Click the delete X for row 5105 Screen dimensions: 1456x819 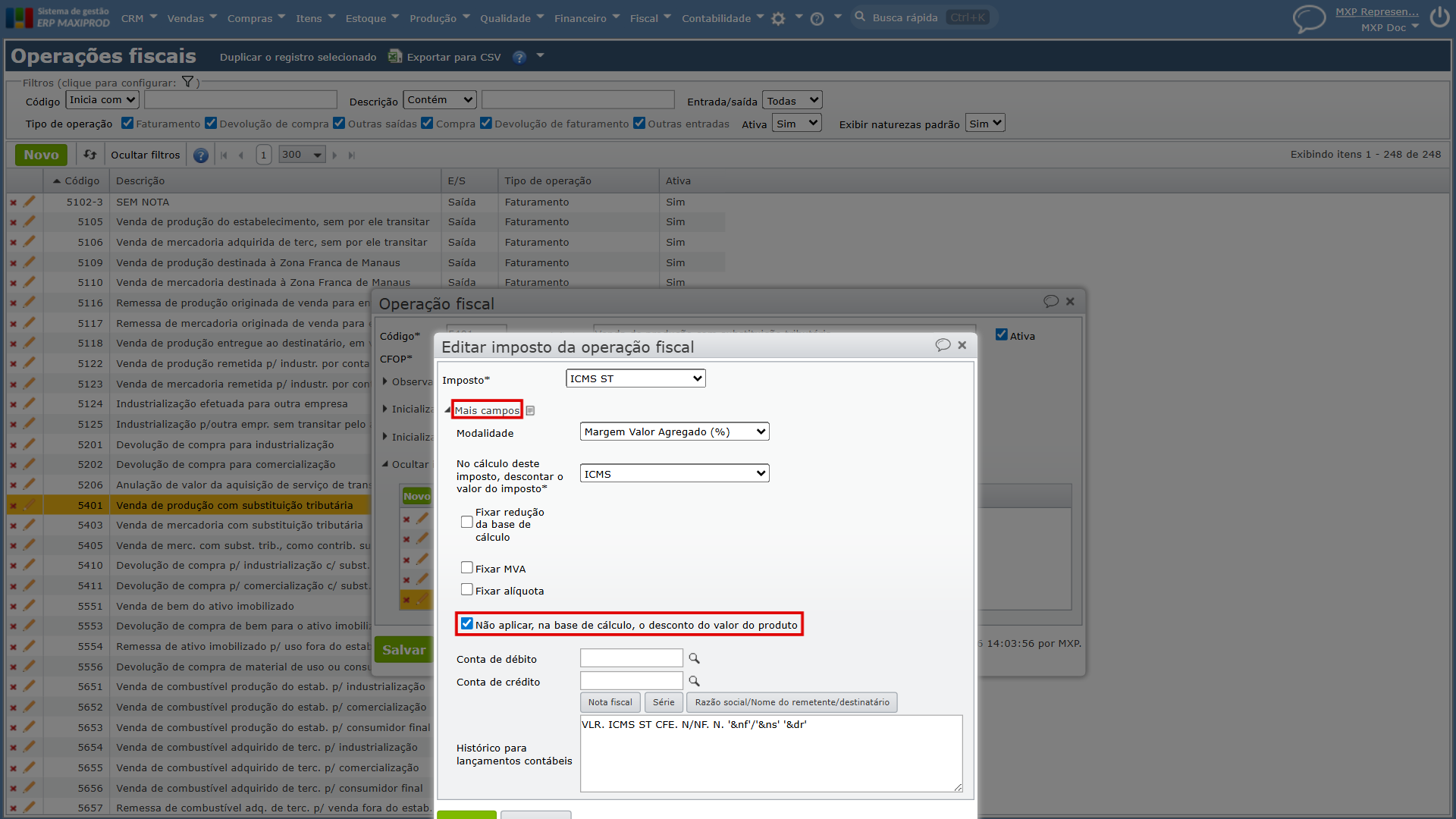click(13, 222)
